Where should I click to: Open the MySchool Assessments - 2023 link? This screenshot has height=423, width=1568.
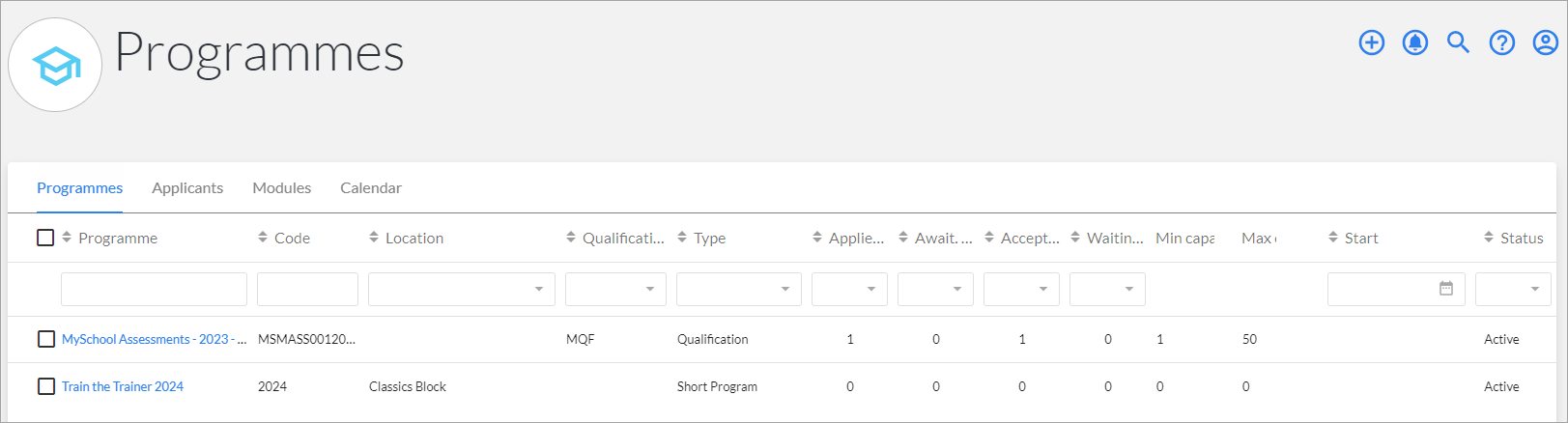(154, 339)
